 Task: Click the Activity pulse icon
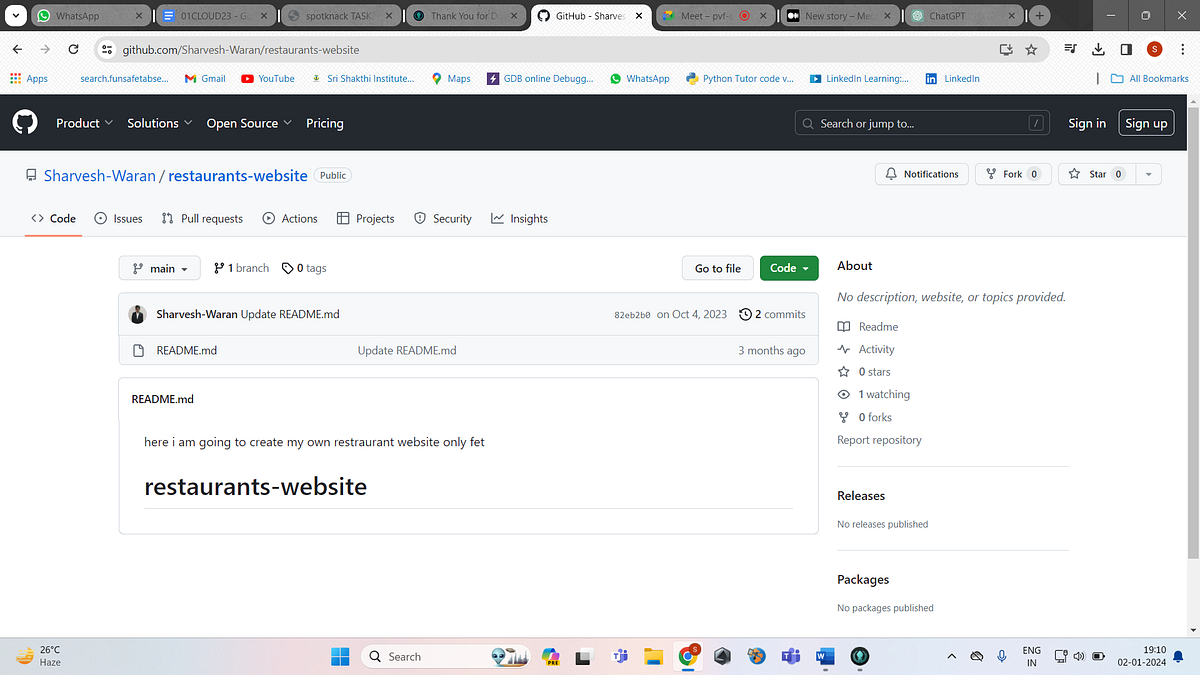844,349
